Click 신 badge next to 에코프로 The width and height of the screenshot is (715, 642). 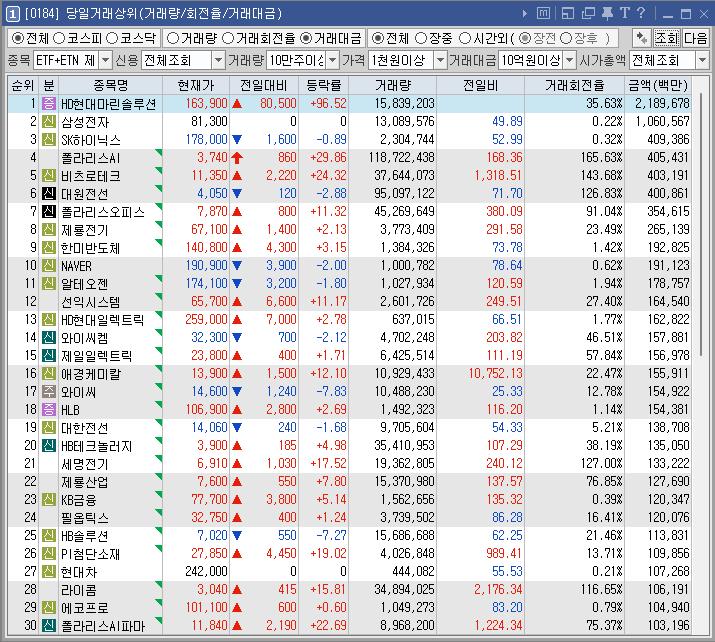pyautogui.click(x=49, y=607)
